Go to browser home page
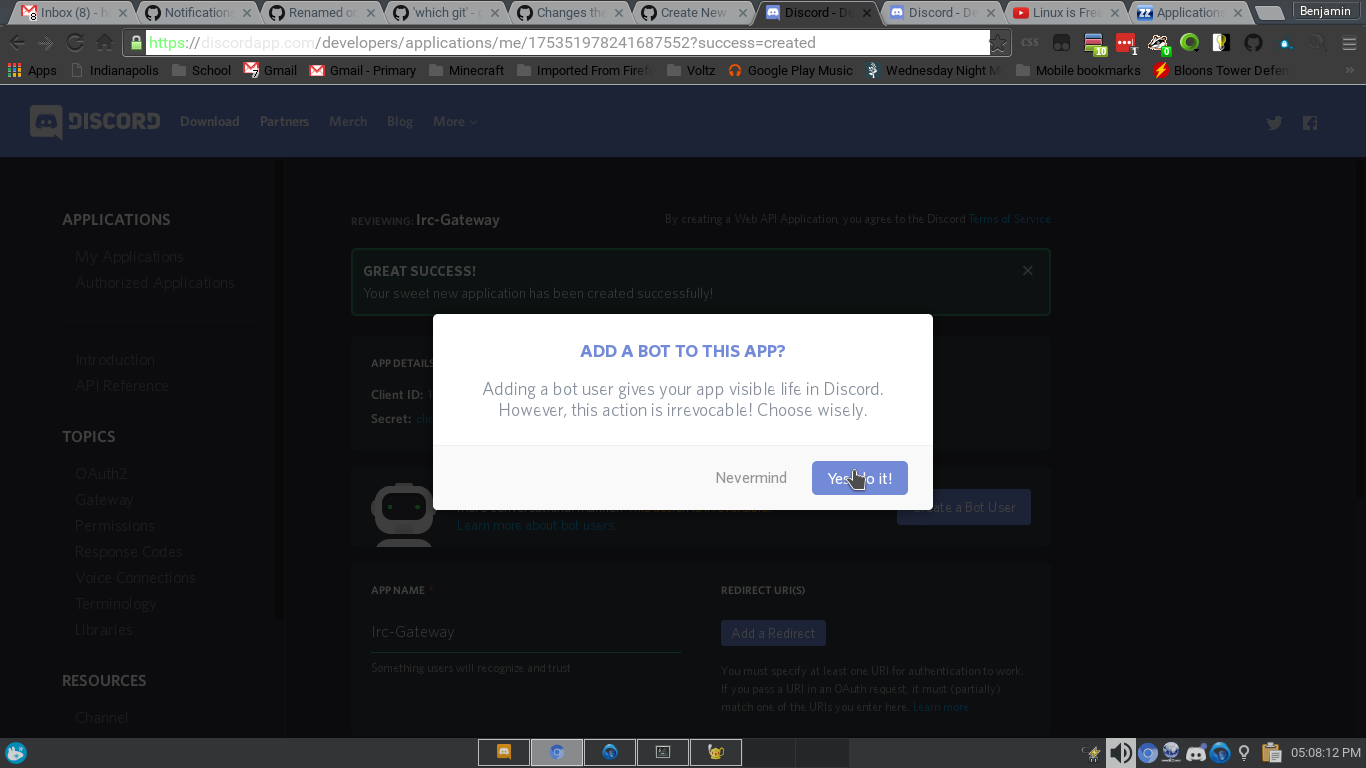 pyautogui.click(x=104, y=43)
